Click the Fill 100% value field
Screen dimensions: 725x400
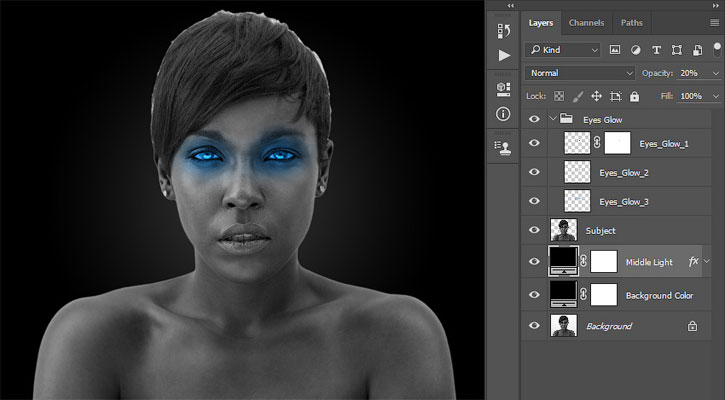[x=694, y=96]
